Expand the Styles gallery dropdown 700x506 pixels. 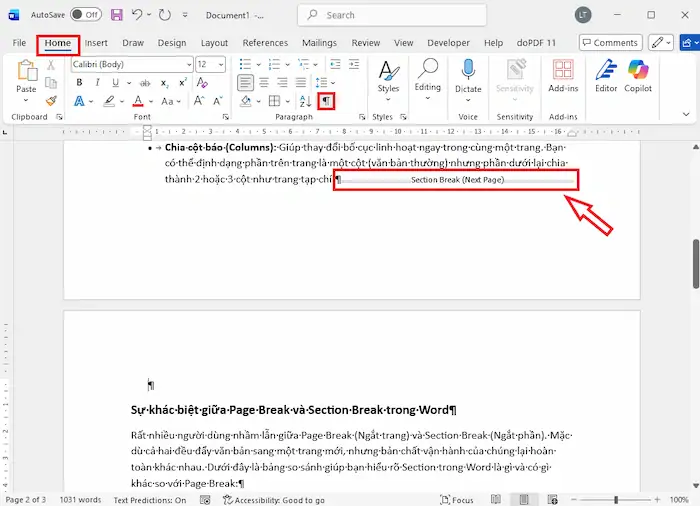[388, 88]
